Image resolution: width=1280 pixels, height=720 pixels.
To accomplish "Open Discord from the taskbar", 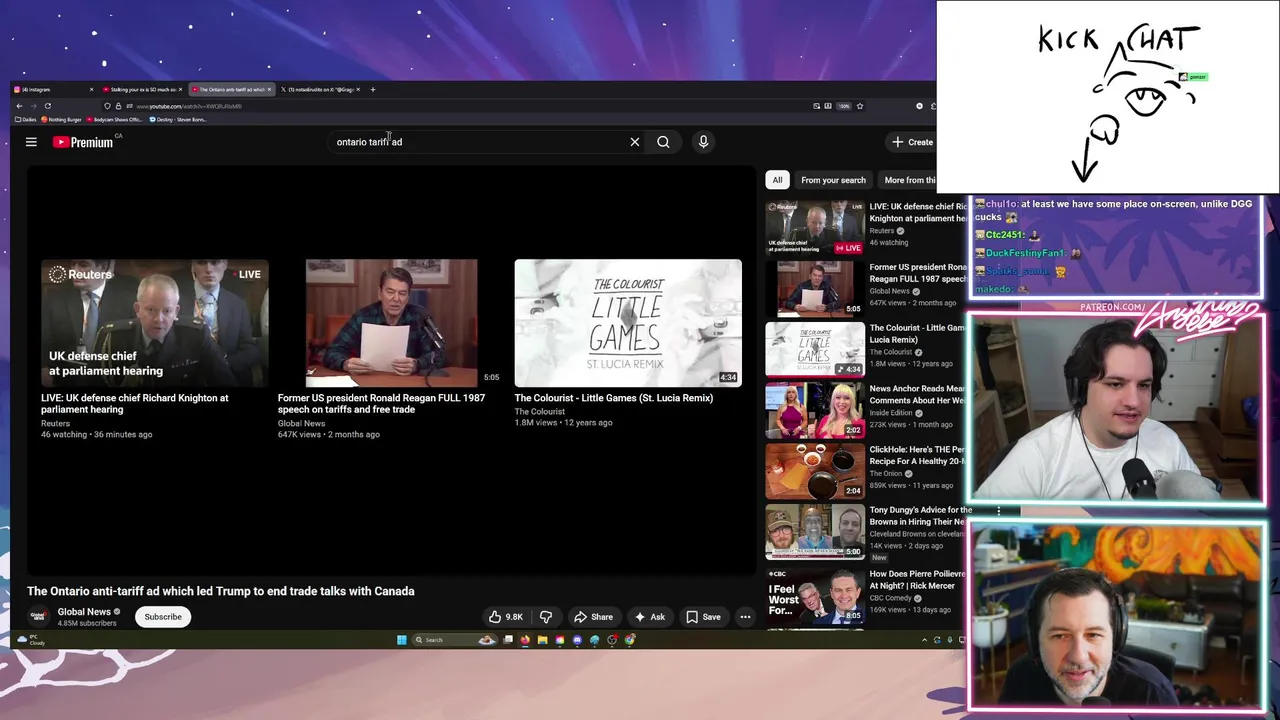I will coord(577,640).
